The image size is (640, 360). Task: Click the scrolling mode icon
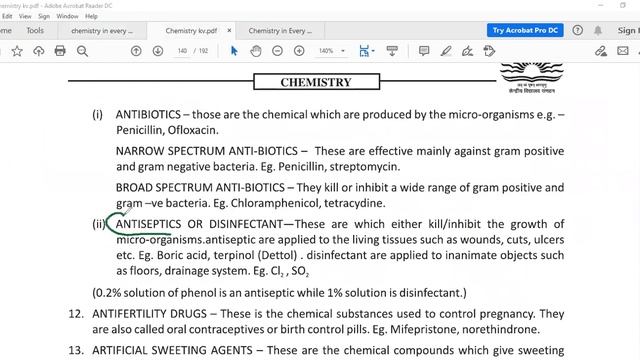tap(392, 51)
